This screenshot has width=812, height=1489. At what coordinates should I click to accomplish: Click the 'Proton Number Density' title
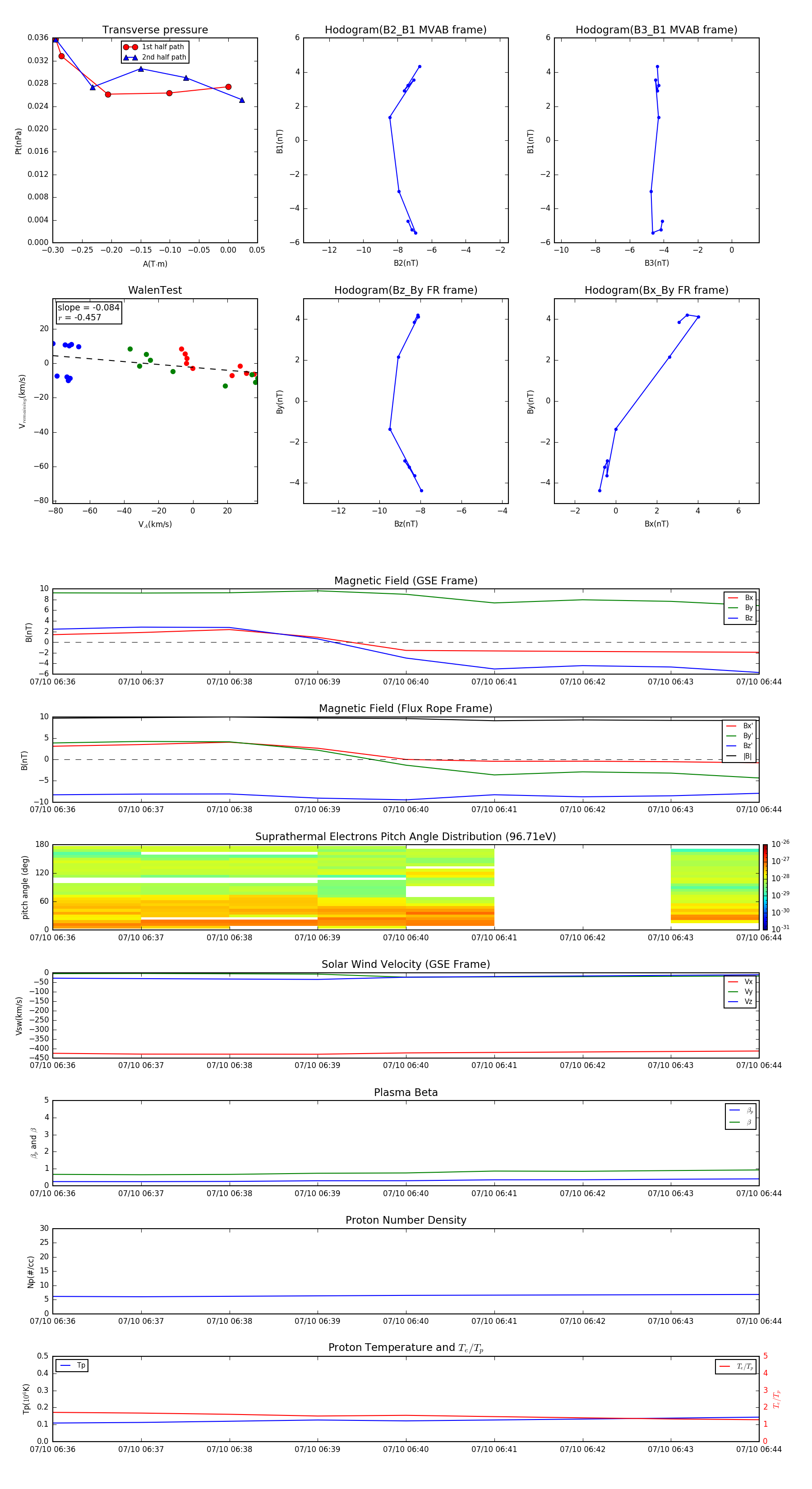pos(406,1220)
